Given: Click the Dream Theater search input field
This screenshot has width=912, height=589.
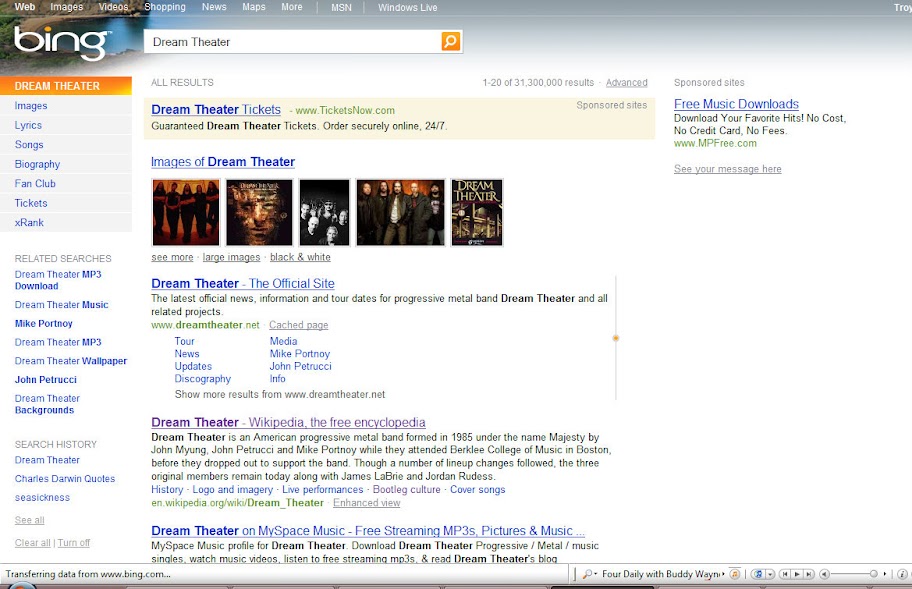Looking at the screenshot, I should (293, 42).
